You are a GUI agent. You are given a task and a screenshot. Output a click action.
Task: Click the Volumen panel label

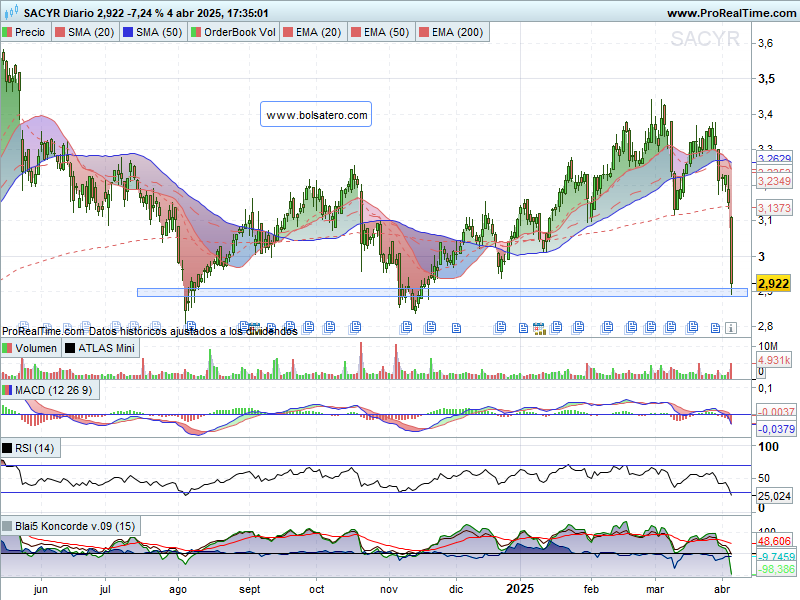[x=31, y=348]
